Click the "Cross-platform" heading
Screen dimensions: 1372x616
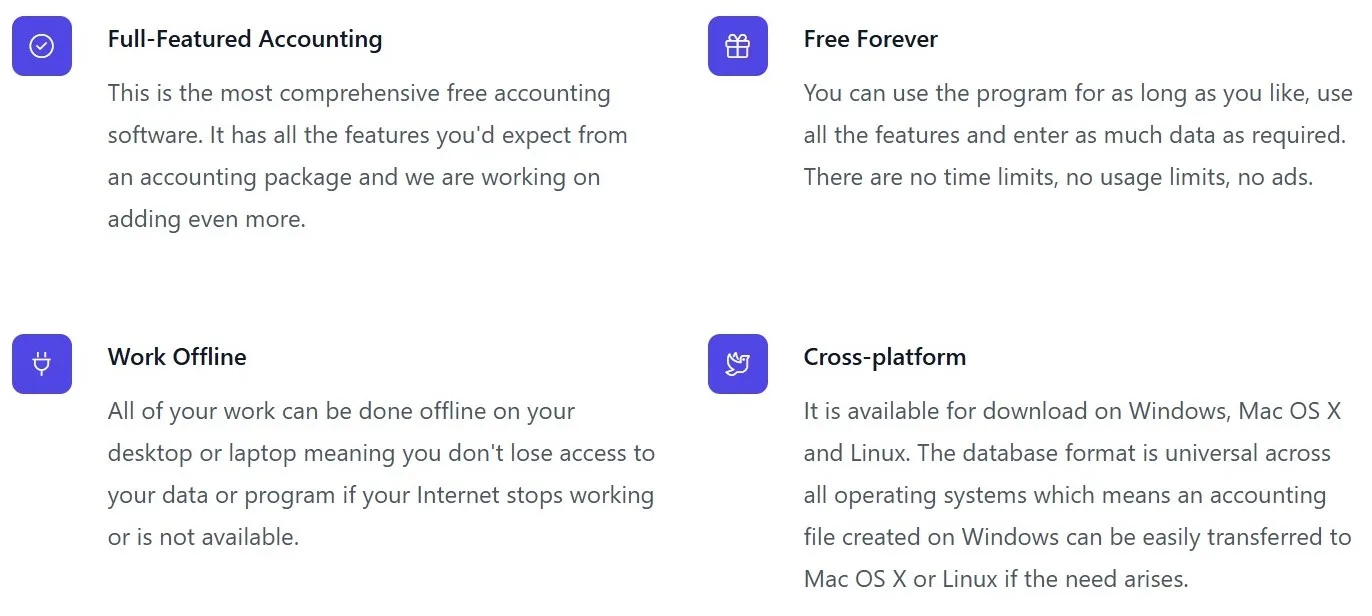[x=884, y=357]
